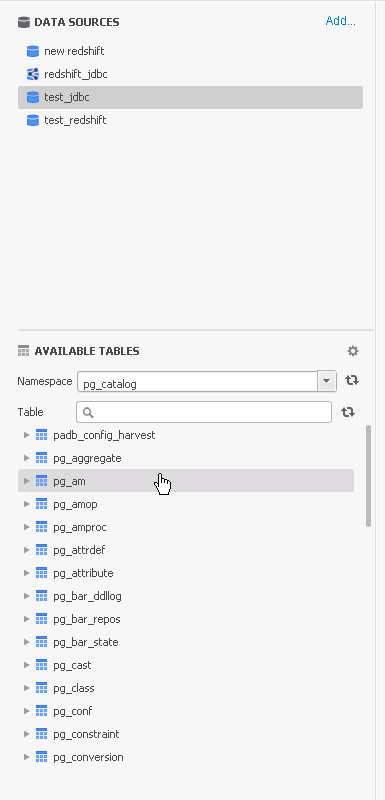
Task: Expand the padb_config_harvest table
Action: [x=27, y=435]
